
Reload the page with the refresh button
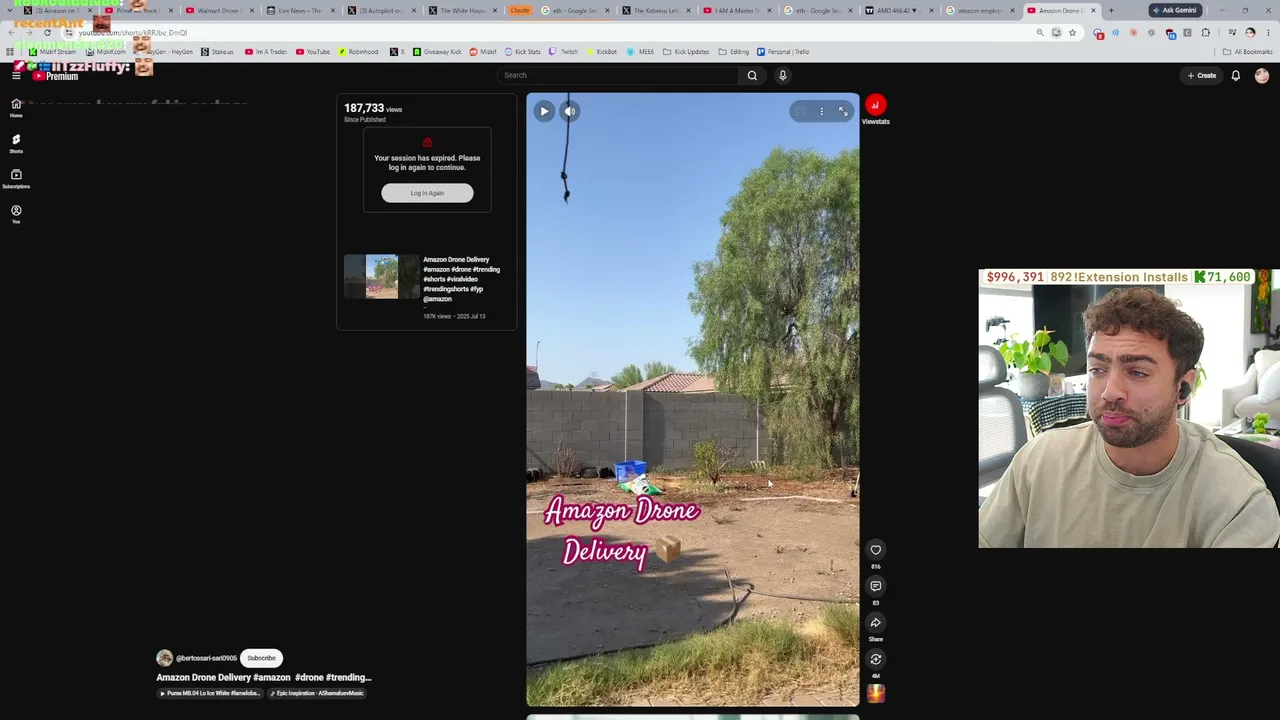(x=47, y=33)
